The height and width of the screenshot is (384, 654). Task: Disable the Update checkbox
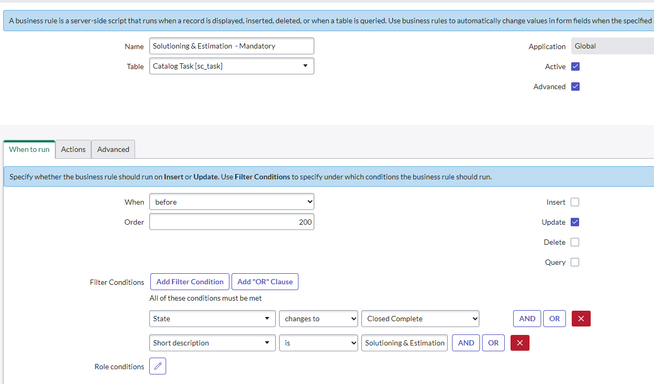click(x=575, y=222)
